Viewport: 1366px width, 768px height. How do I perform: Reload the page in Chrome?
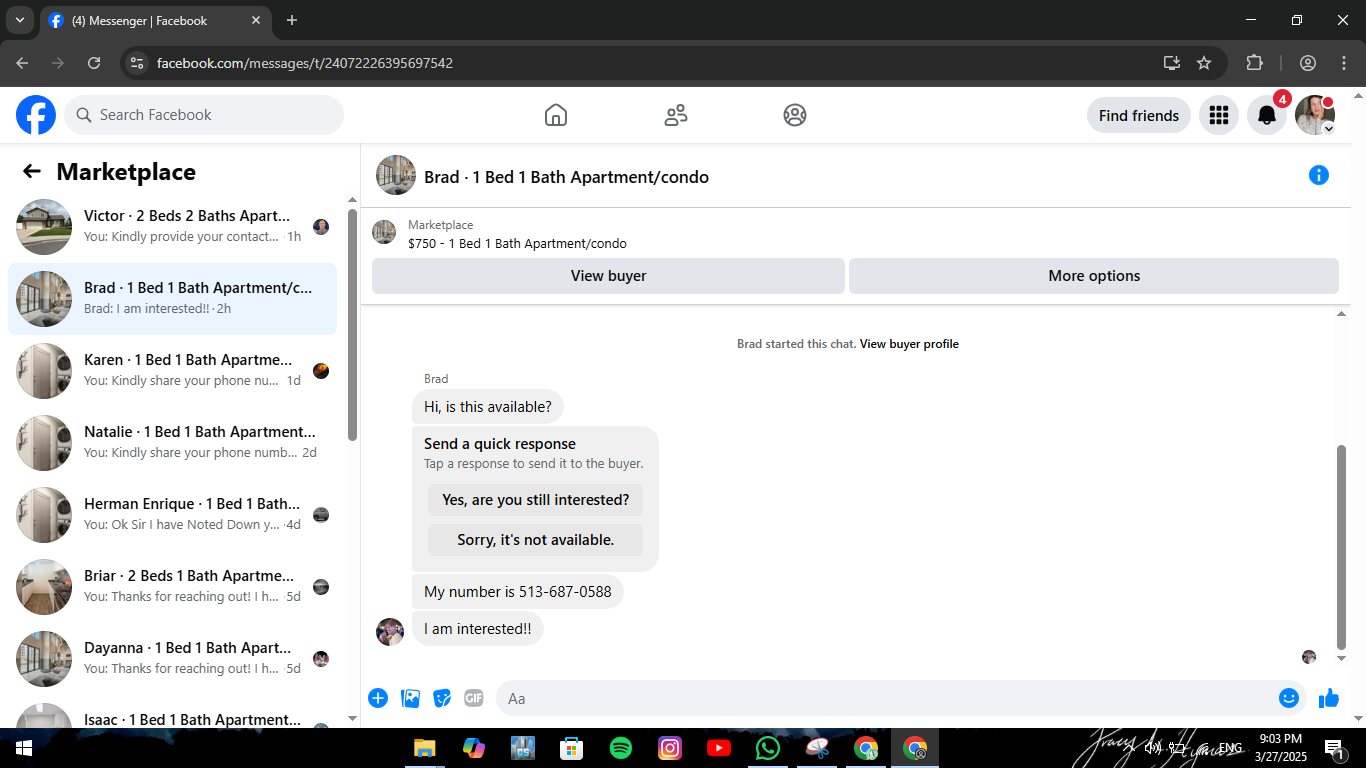click(94, 63)
